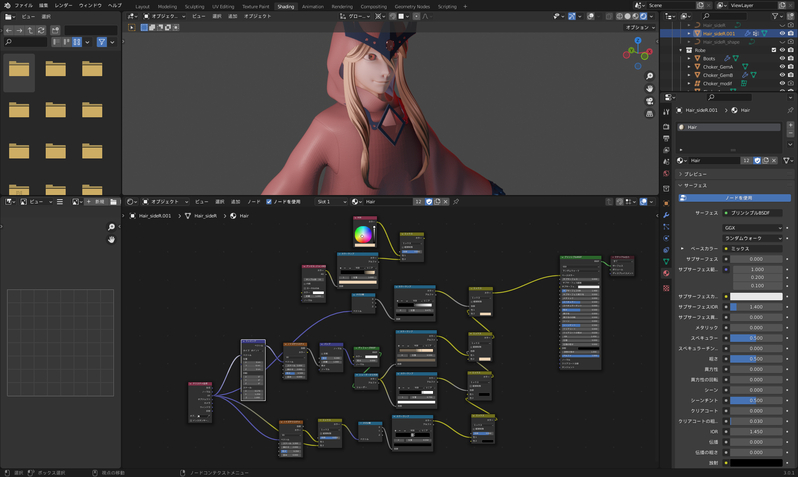798x477 pixels.
Task: Remove material slot with minus button
Action: point(790,133)
